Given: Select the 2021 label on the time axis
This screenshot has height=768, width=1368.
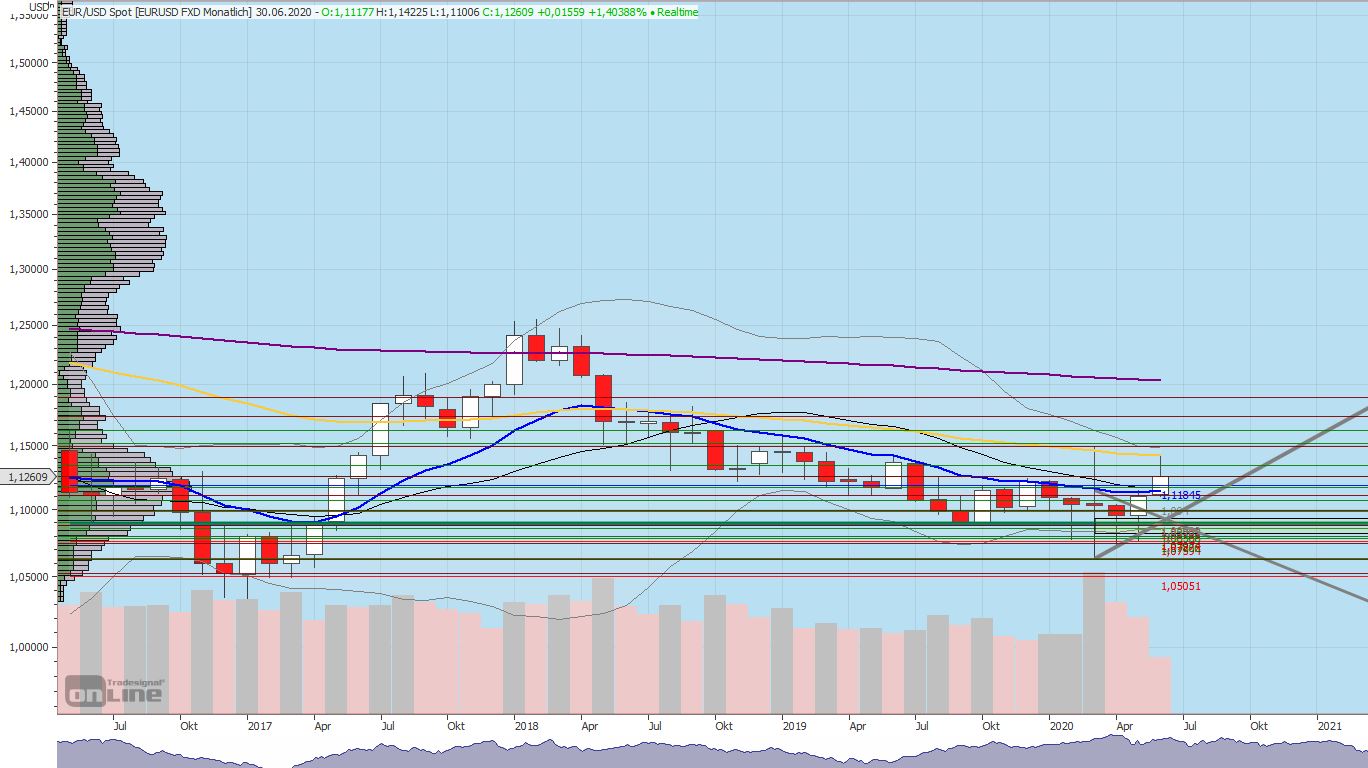Looking at the screenshot, I should coord(1330,727).
